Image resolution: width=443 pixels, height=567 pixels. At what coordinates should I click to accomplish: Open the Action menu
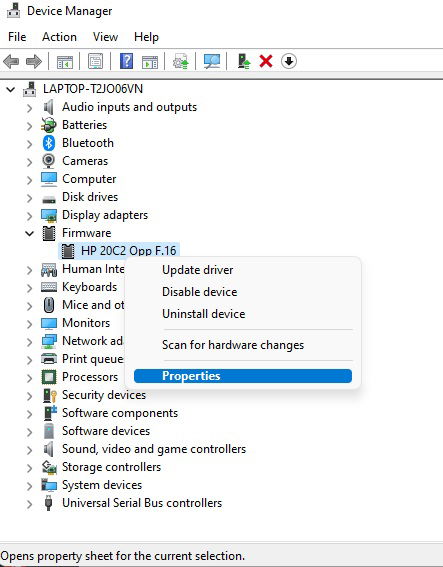(59, 37)
